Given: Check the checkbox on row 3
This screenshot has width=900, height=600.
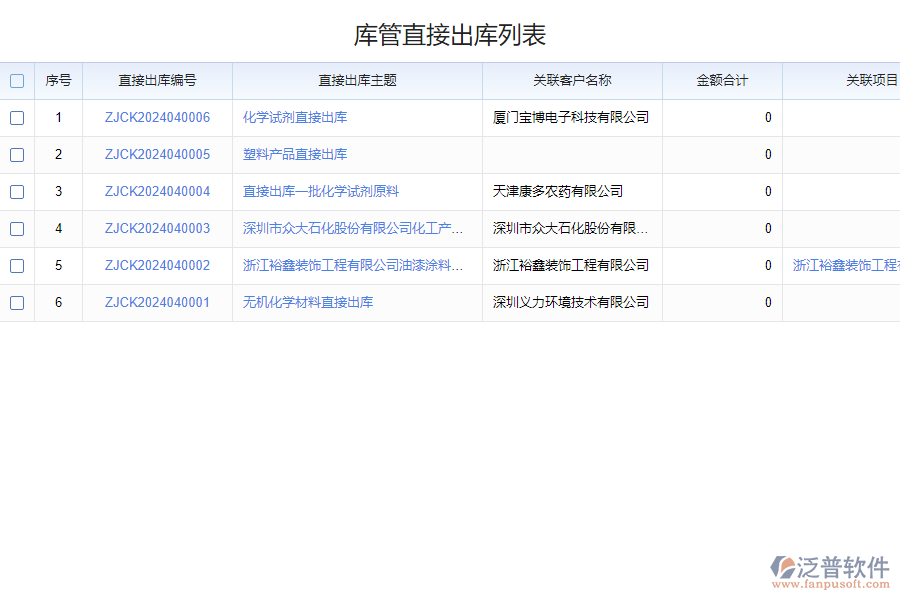Looking at the screenshot, I should [x=17, y=191].
